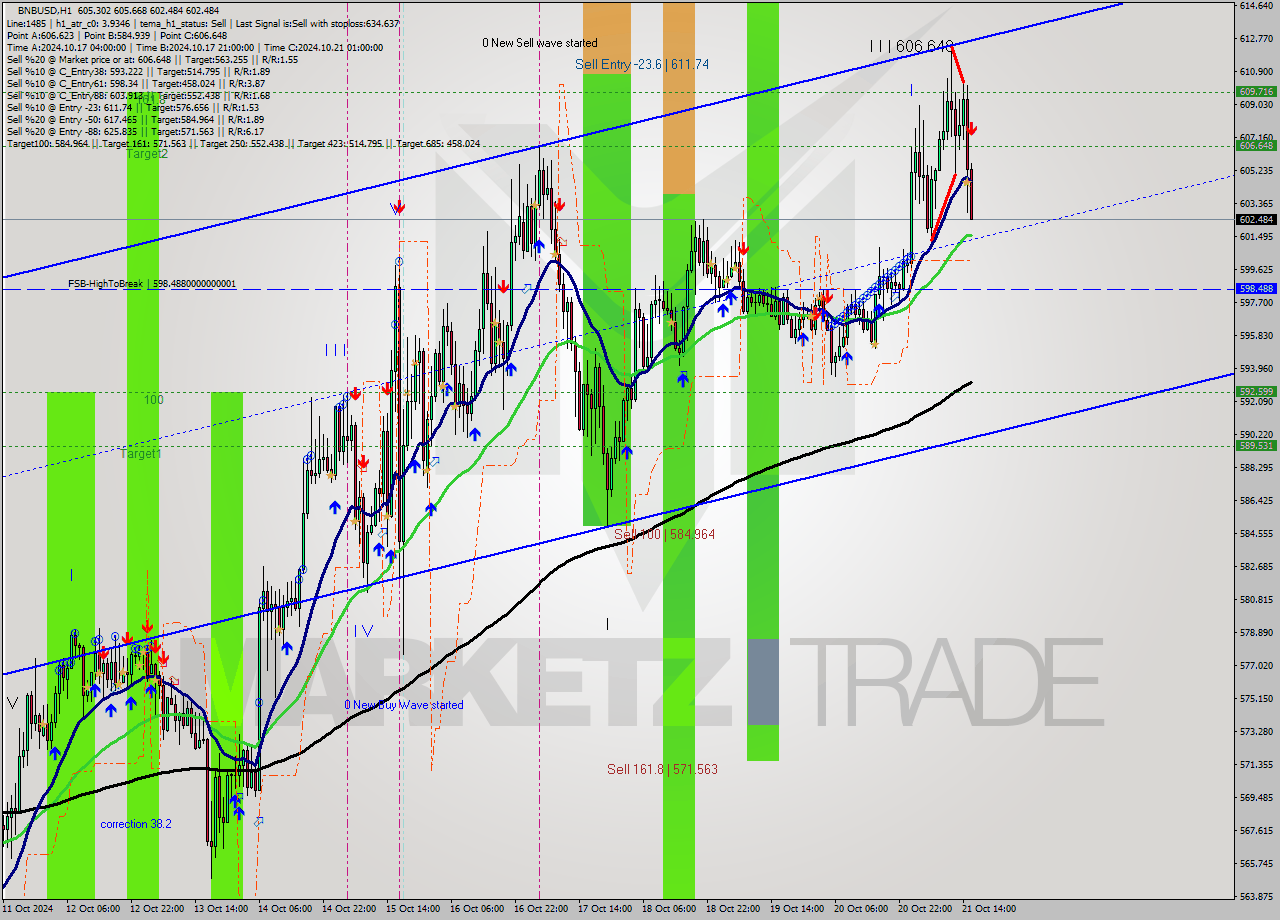
Task: Select the '0 New Buy Wave started' label
Action: coord(404,705)
